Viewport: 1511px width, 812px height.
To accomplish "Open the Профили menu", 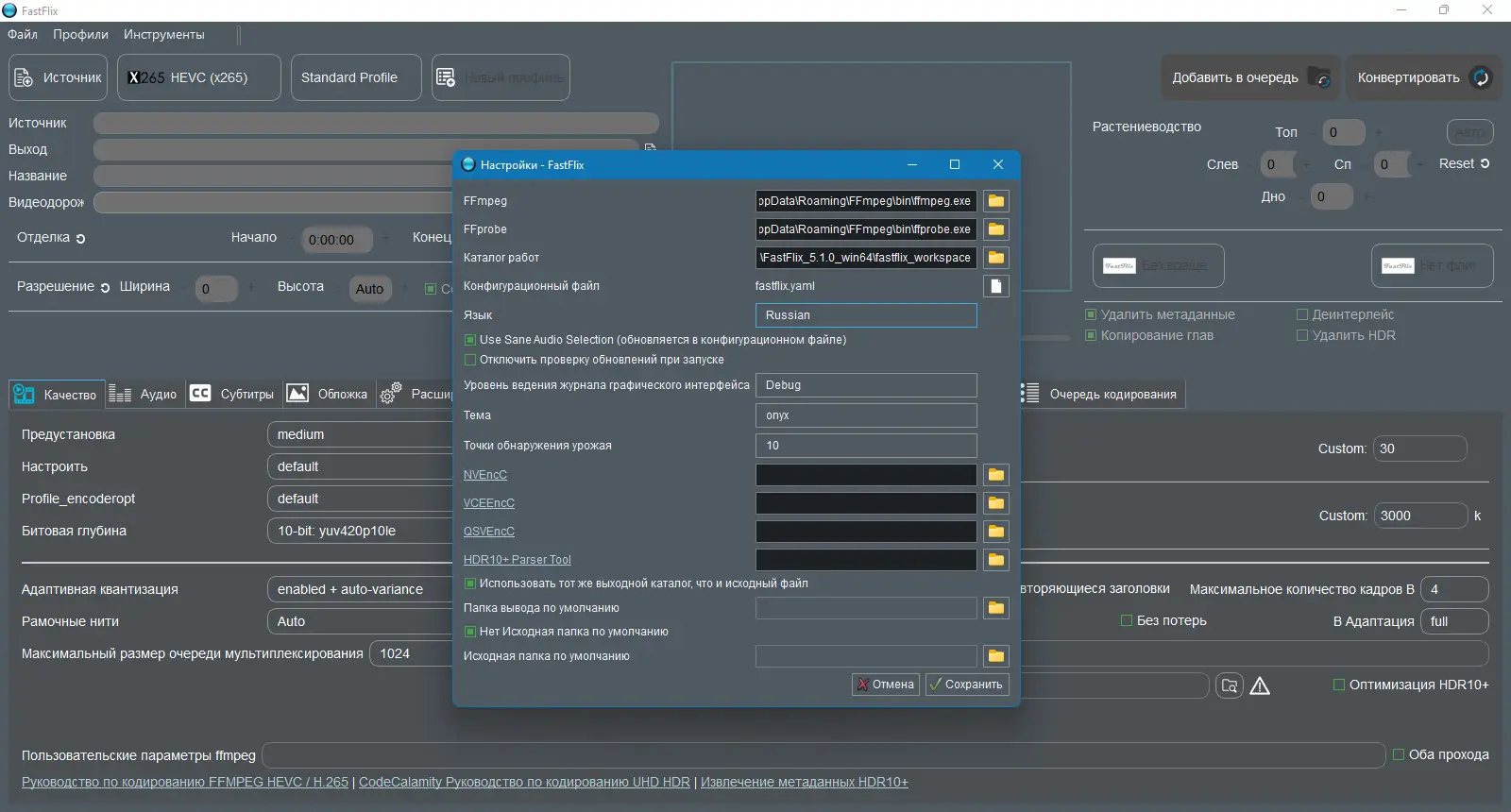I will pyautogui.click(x=80, y=34).
